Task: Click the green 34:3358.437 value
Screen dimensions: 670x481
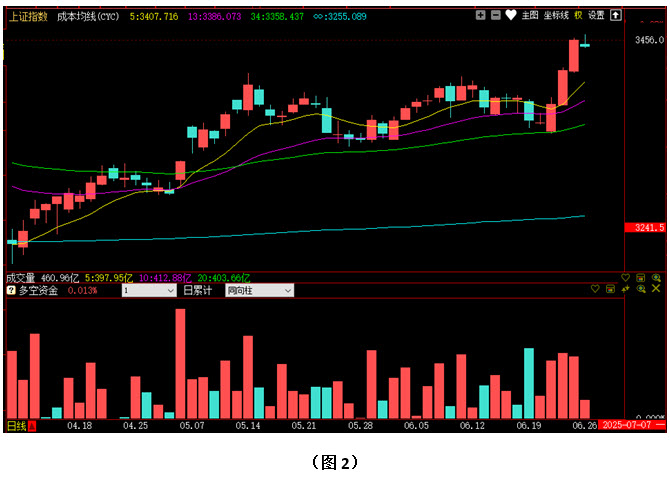Action: point(277,17)
